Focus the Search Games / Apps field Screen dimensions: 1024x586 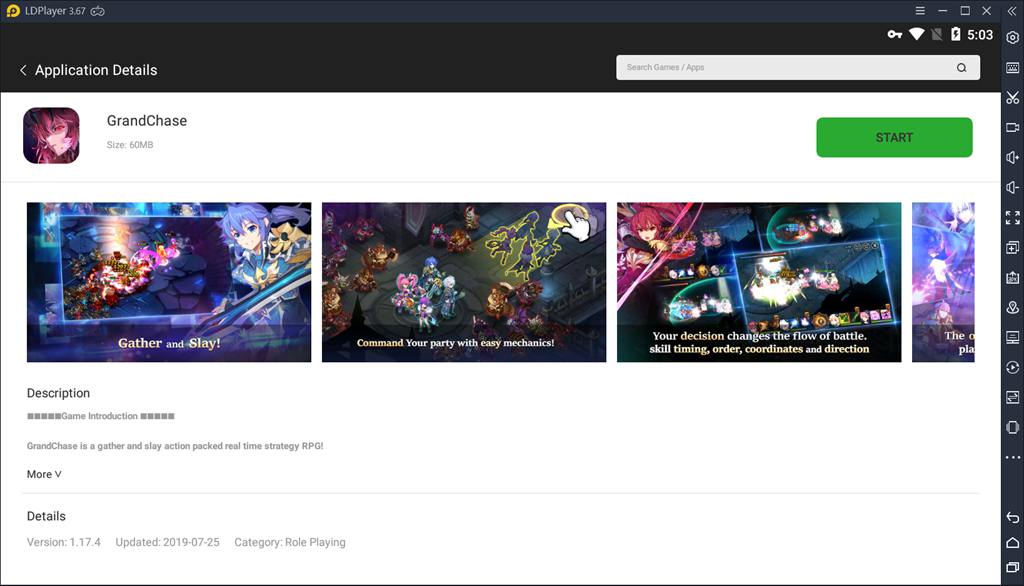[797, 67]
